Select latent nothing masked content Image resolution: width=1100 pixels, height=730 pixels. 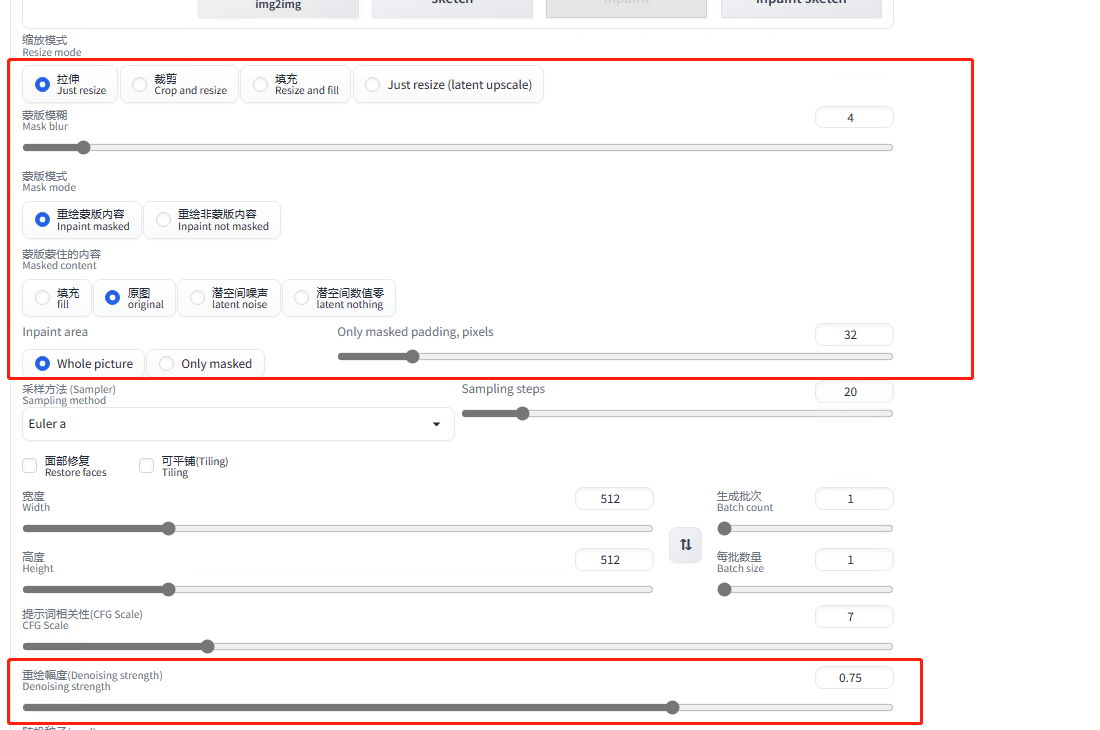(x=339, y=298)
